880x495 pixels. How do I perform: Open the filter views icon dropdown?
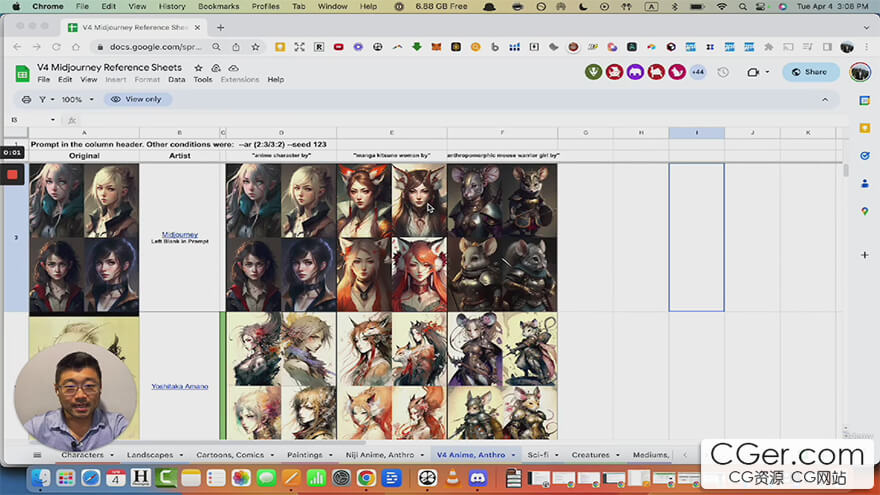47,99
